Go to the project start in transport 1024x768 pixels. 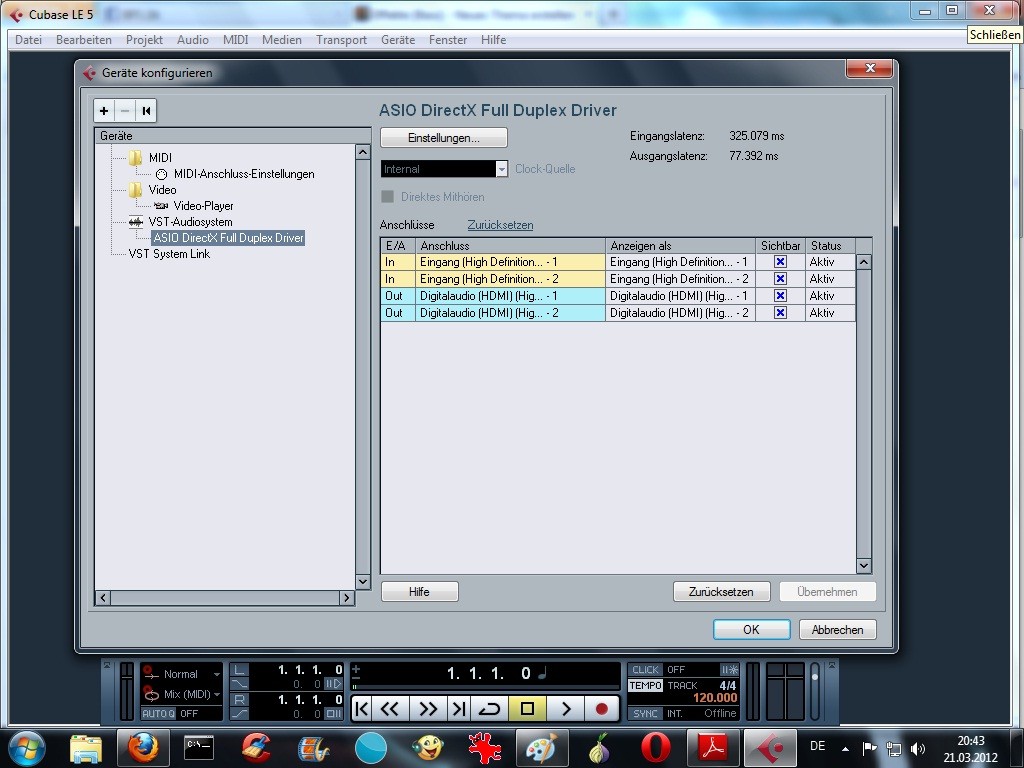click(x=362, y=709)
